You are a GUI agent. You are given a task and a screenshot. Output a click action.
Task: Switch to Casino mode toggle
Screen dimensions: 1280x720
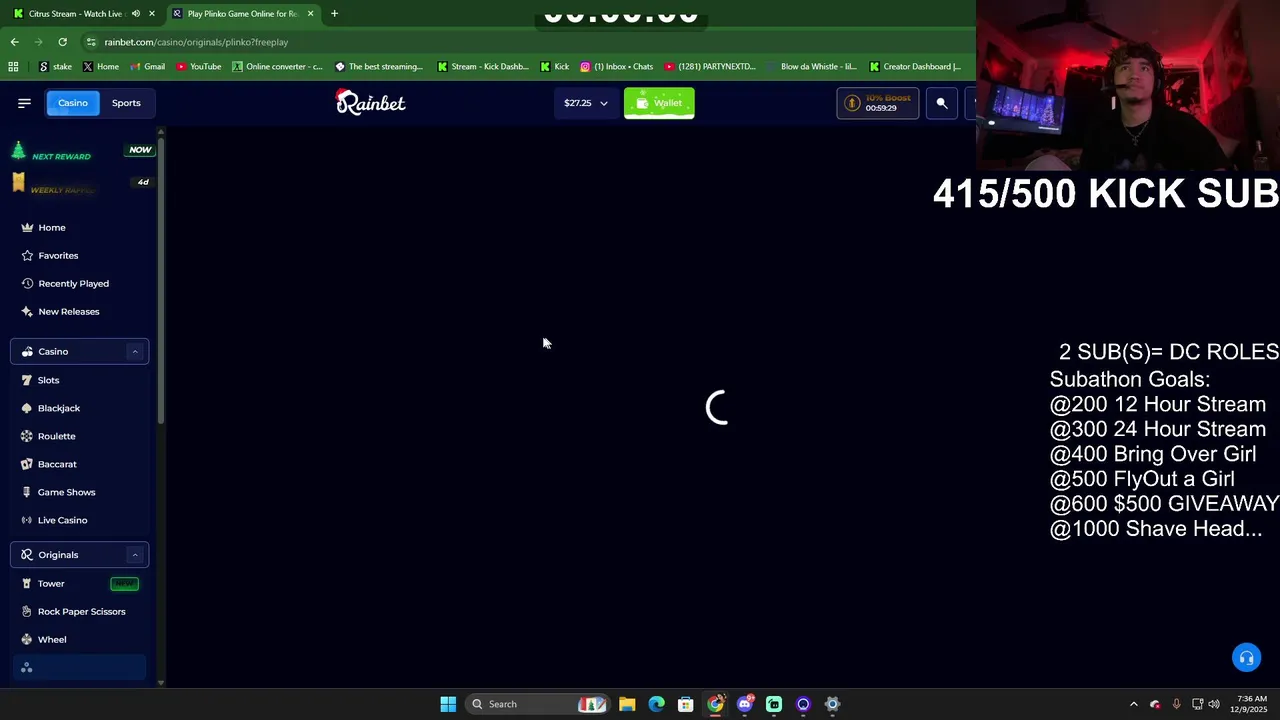point(72,103)
